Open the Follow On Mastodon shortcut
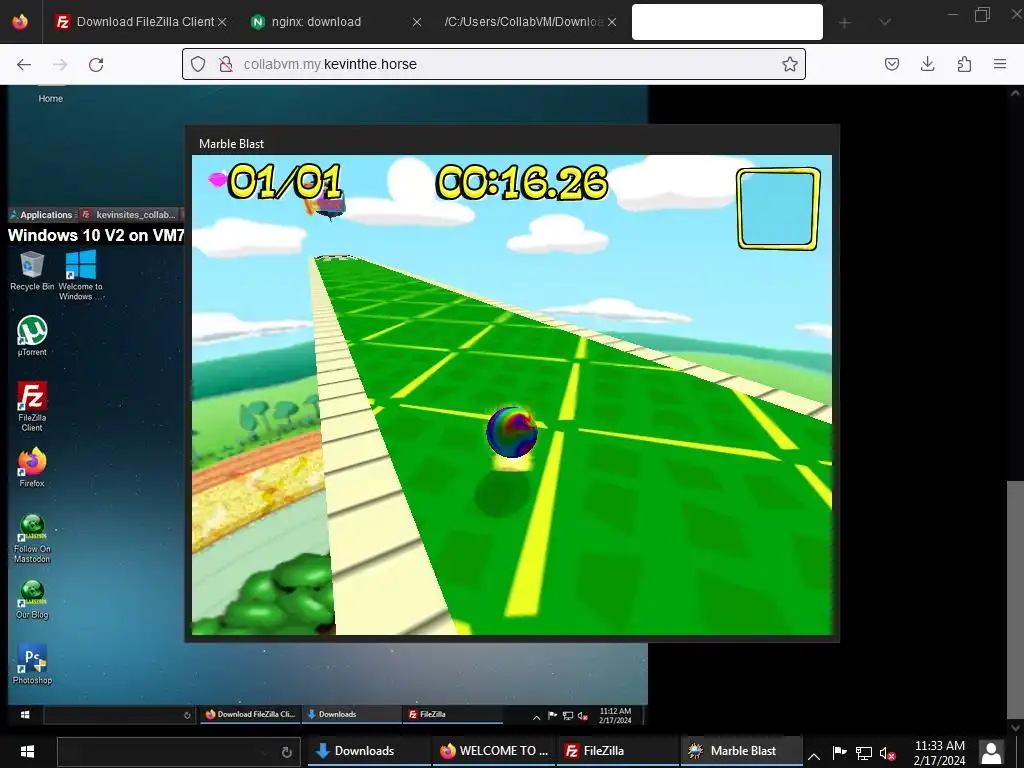The image size is (1024, 768). click(x=32, y=539)
